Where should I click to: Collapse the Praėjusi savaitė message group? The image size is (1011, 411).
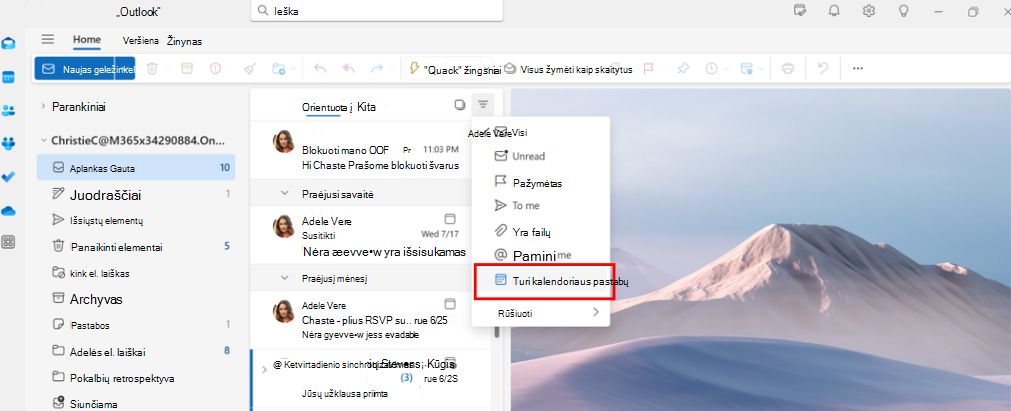point(284,194)
